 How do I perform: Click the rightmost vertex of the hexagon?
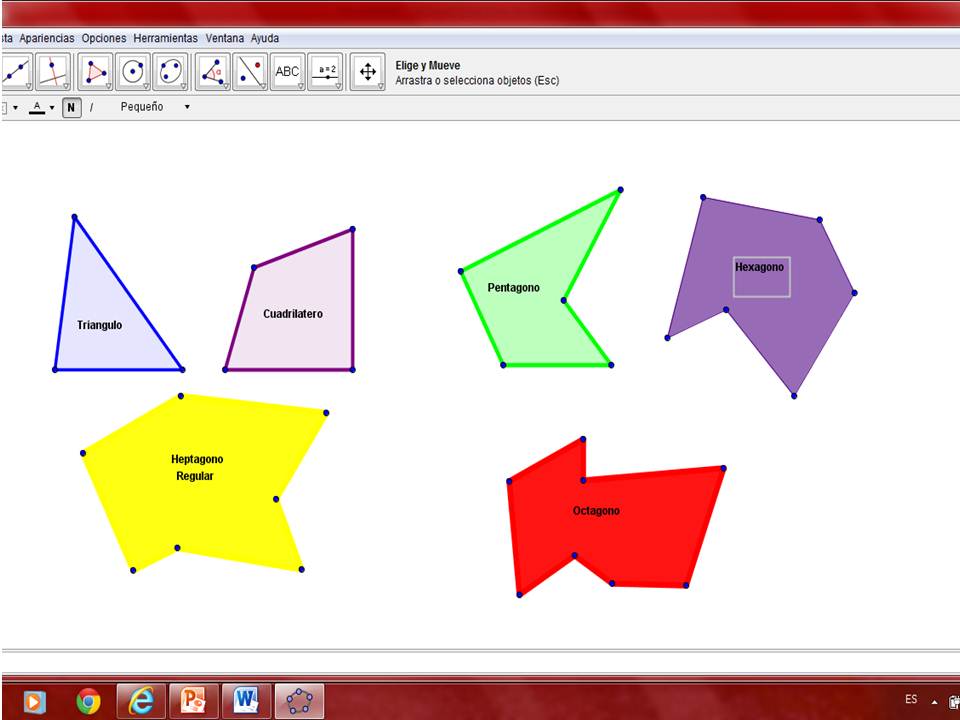pyautogui.click(x=855, y=293)
